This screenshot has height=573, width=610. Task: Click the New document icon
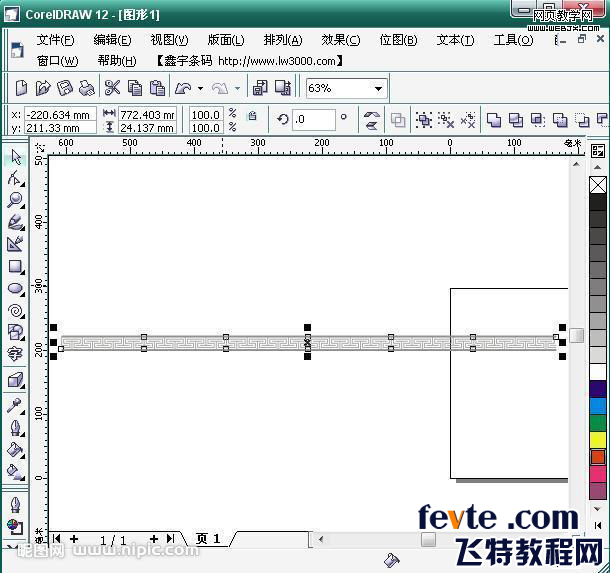[x=21, y=88]
